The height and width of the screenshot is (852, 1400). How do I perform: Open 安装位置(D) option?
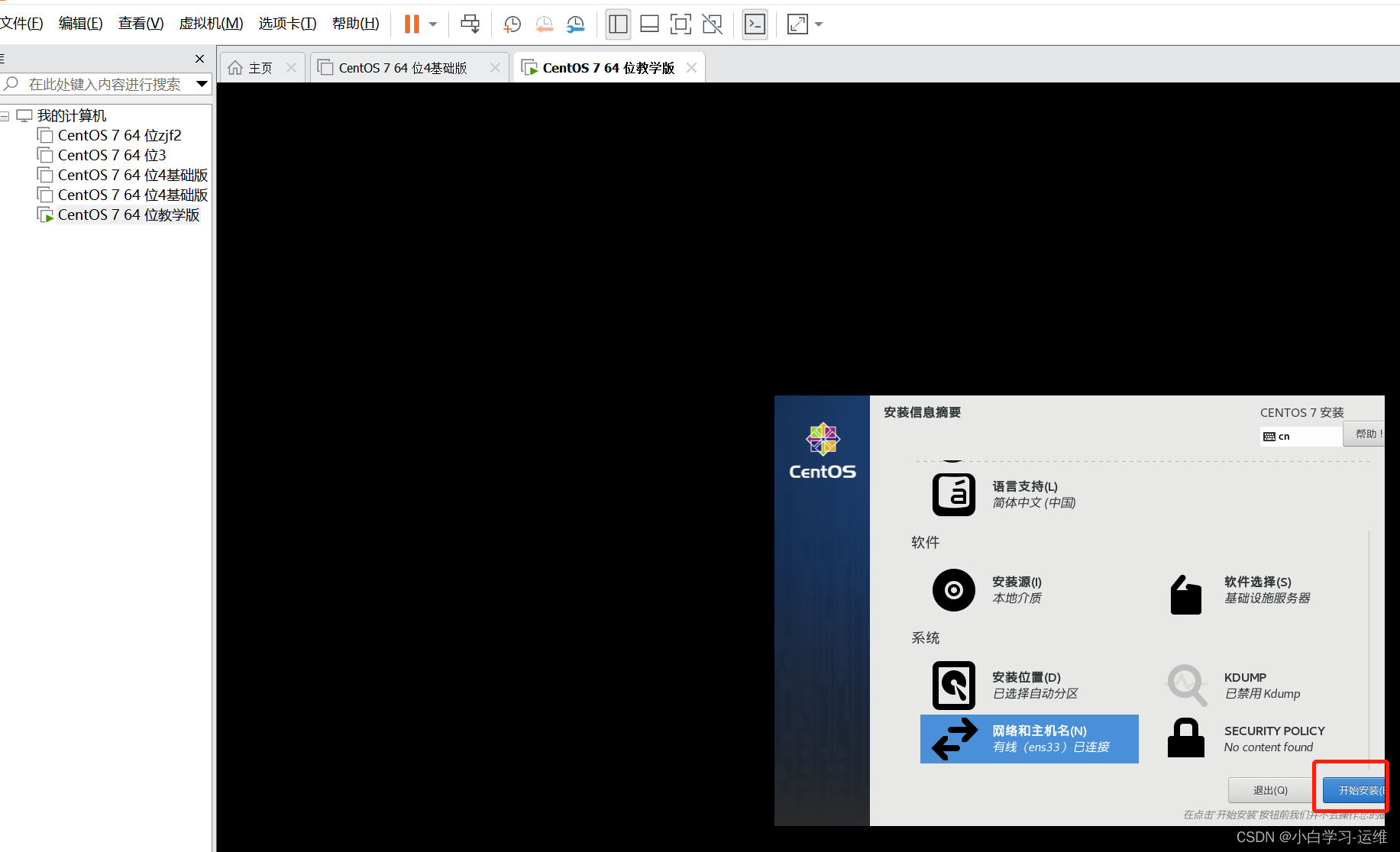point(1035,686)
